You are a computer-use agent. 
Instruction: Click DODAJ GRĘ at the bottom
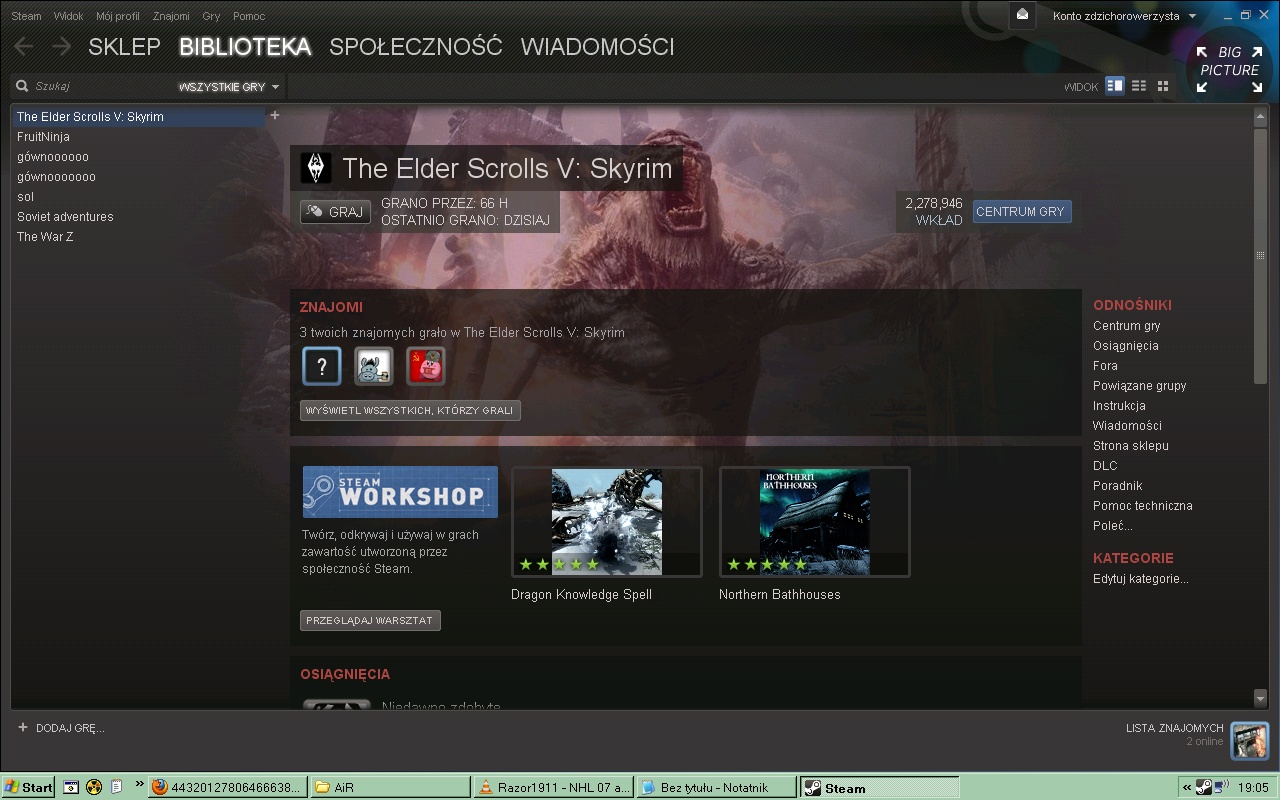[70, 728]
